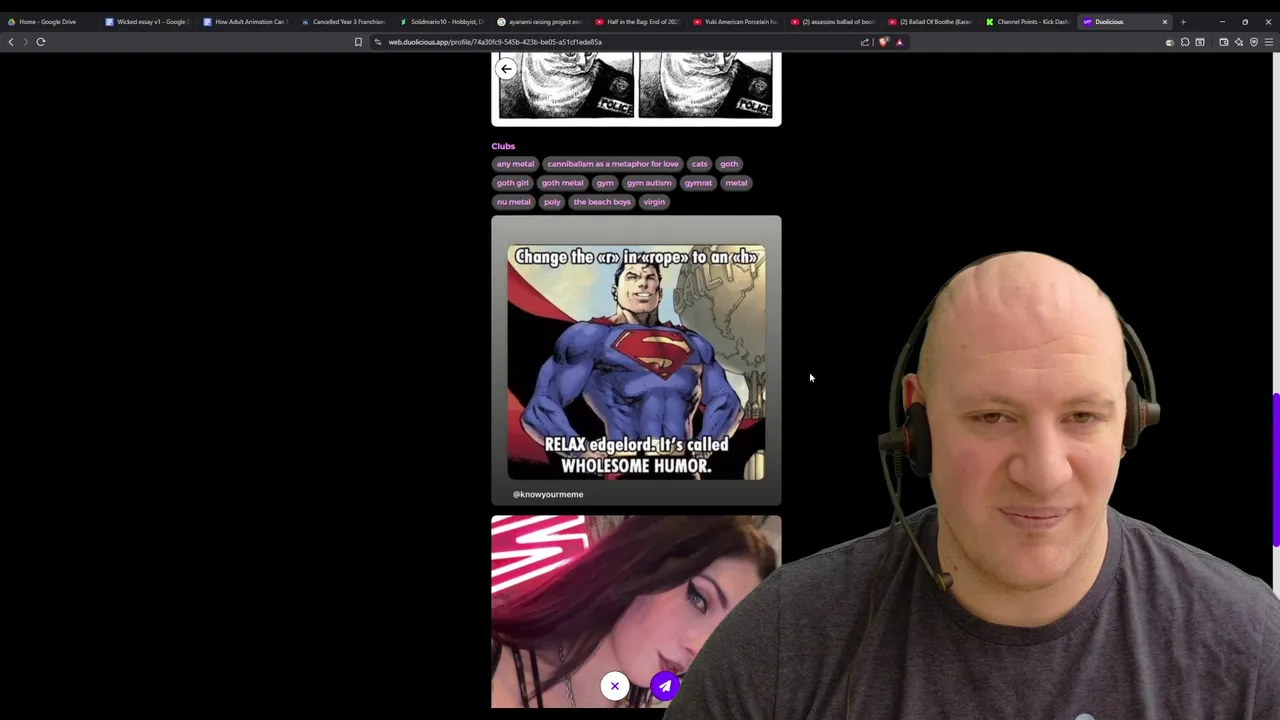Image resolution: width=1280 pixels, height=720 pixels.
Task: Select the 'goth' club tag
Action: [729, 164]
